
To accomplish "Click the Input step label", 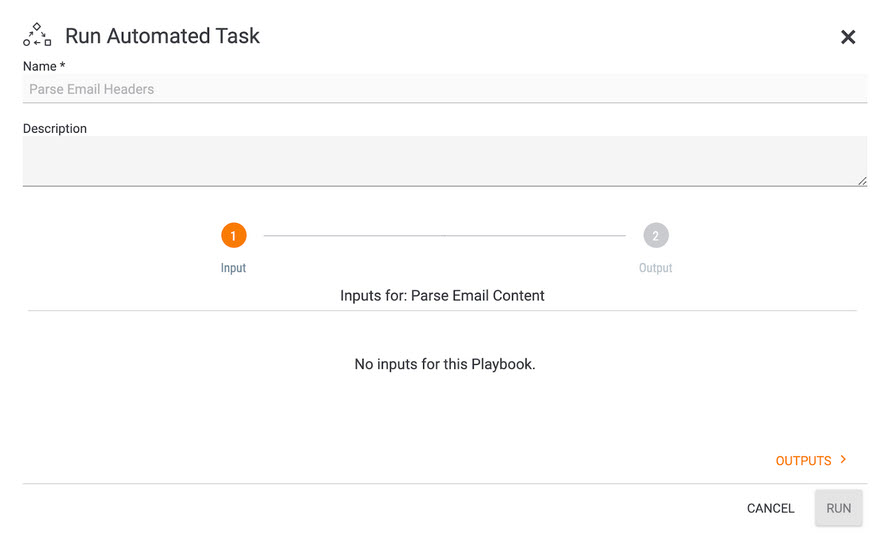I will coord(233,268).
